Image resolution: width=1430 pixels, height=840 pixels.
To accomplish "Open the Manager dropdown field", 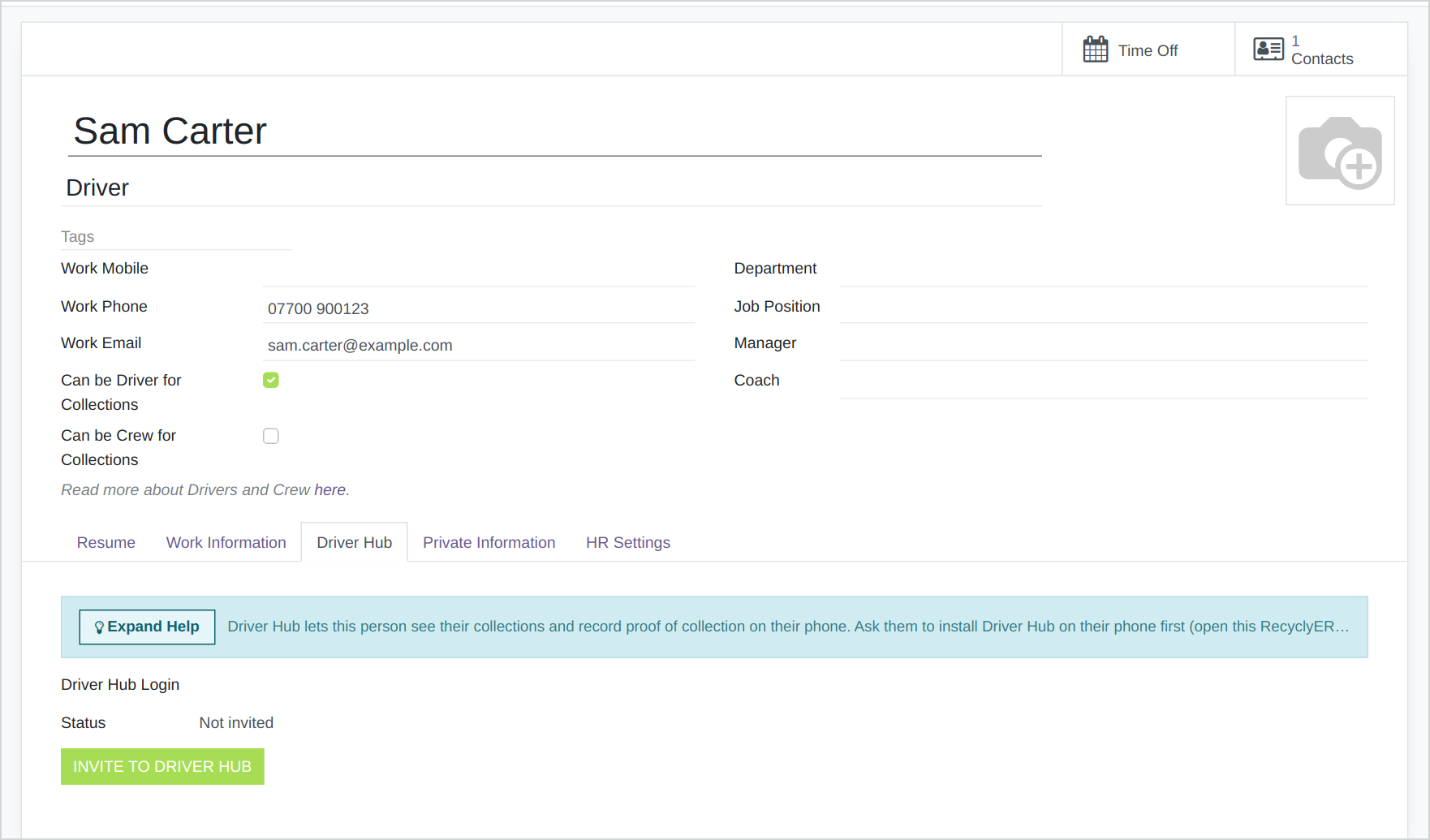I will coord(1104,344).
